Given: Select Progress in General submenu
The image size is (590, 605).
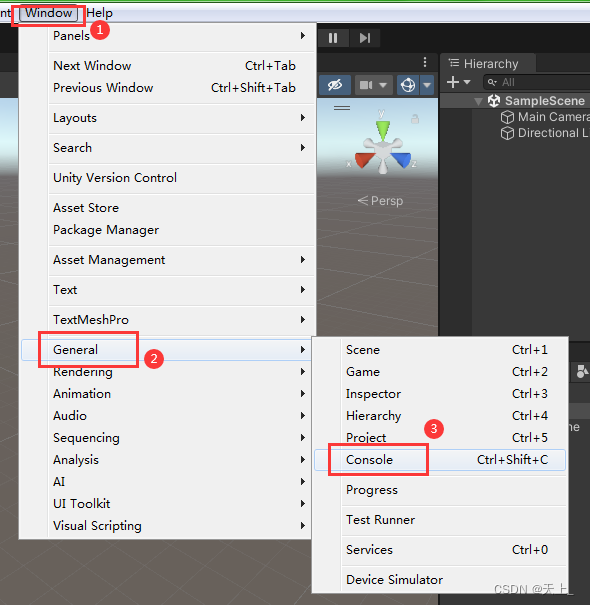Looking at the screenshot, I should (x=440, y=490).
